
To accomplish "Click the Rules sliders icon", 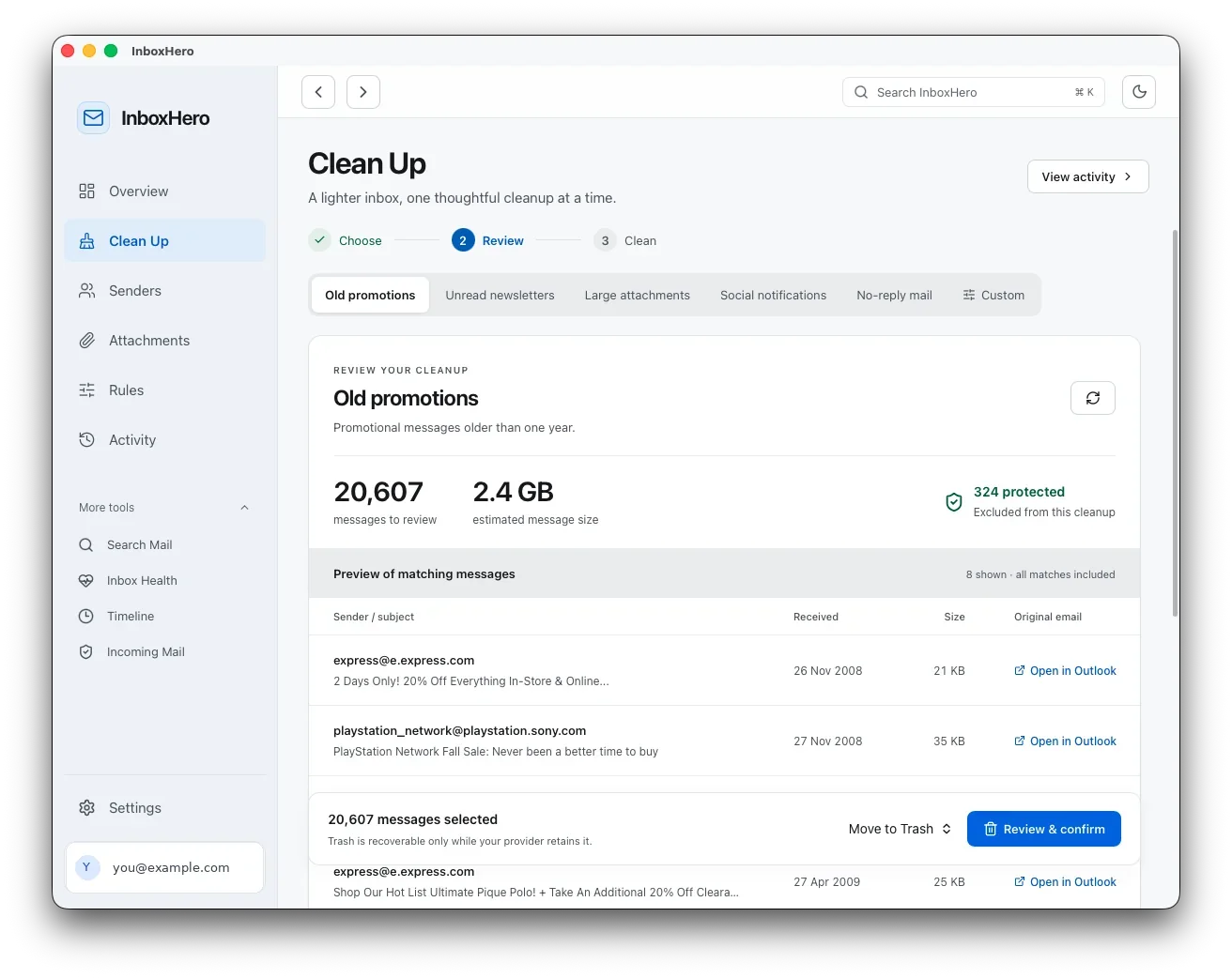I will tap(86, 390).
